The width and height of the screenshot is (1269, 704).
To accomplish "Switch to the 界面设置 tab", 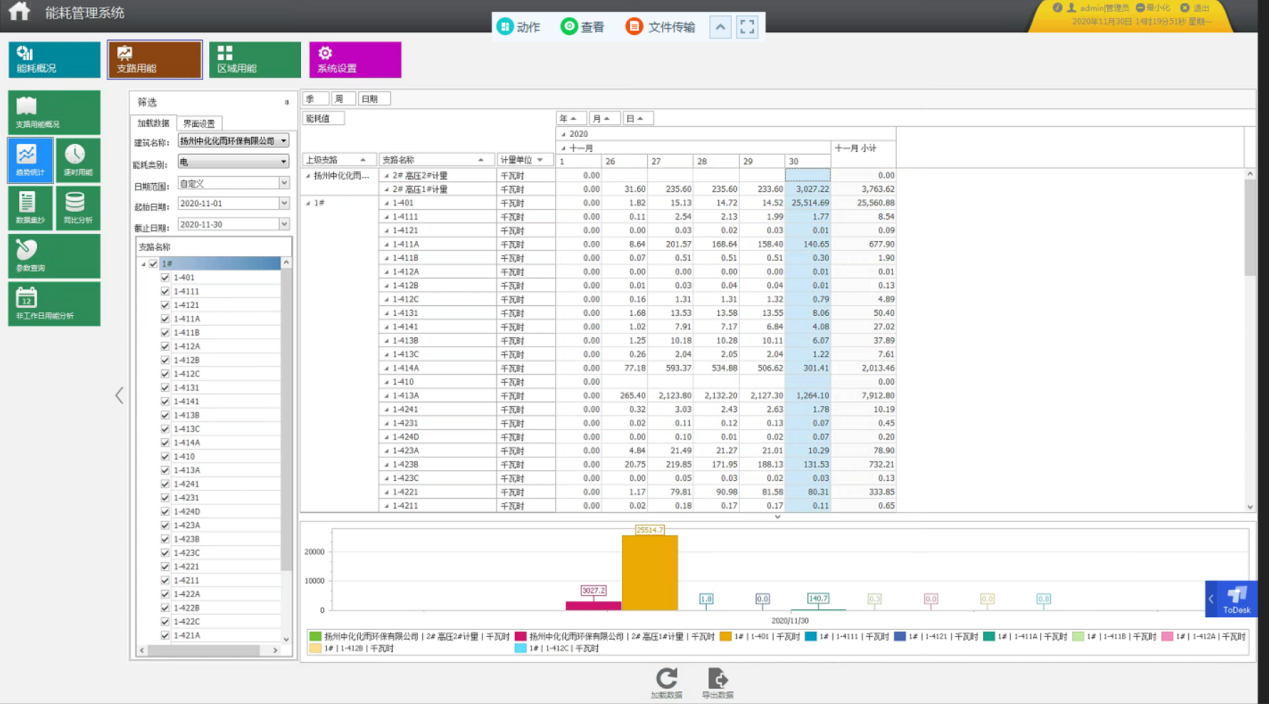I will [x=199, y=123].
